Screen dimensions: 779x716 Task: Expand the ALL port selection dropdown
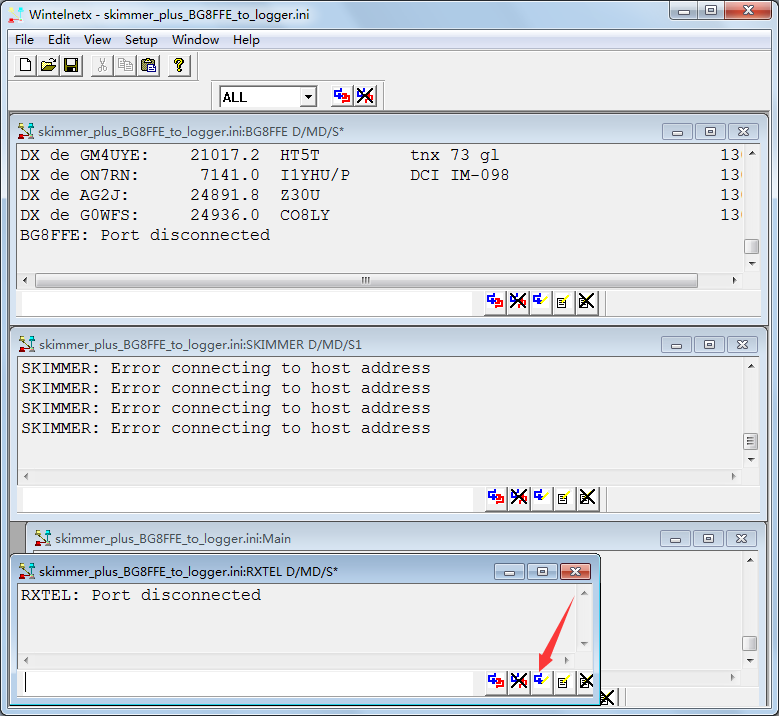(x=308, y=96)
